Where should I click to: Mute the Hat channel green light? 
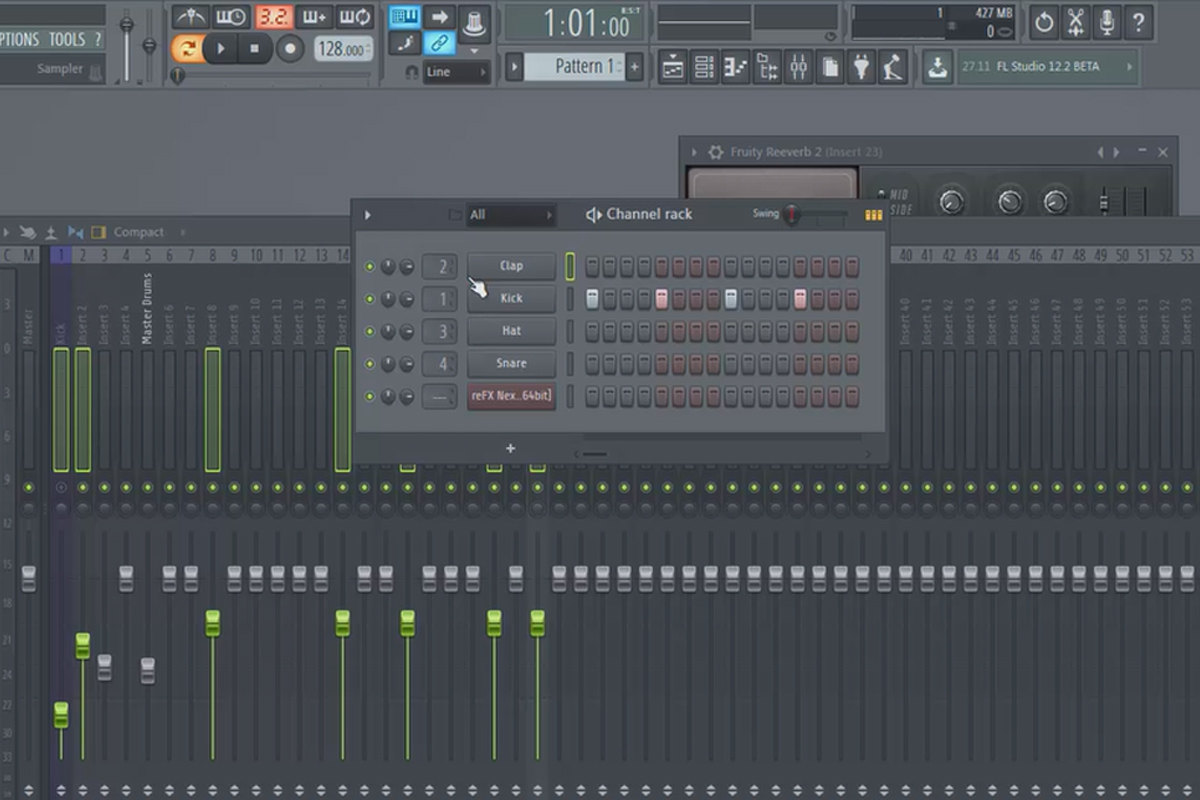(x=370, y=332)
